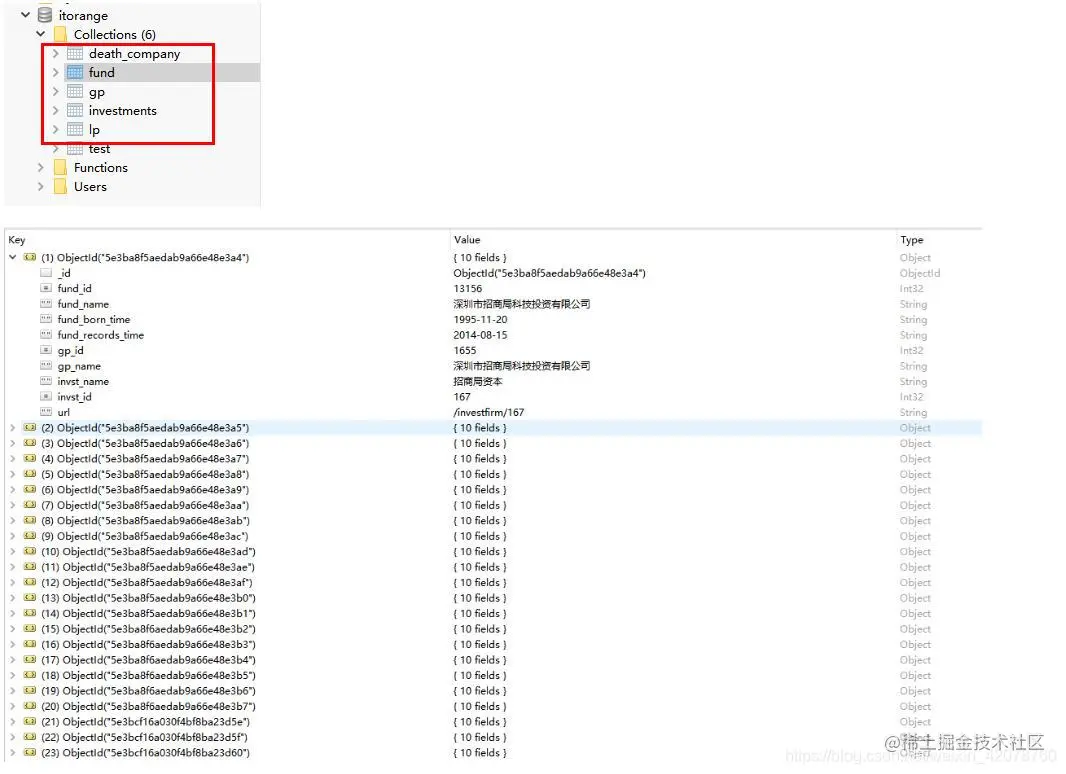Screen dimensions: 1066x774
Task: Click the Type column header
Action: coord(912,239)
